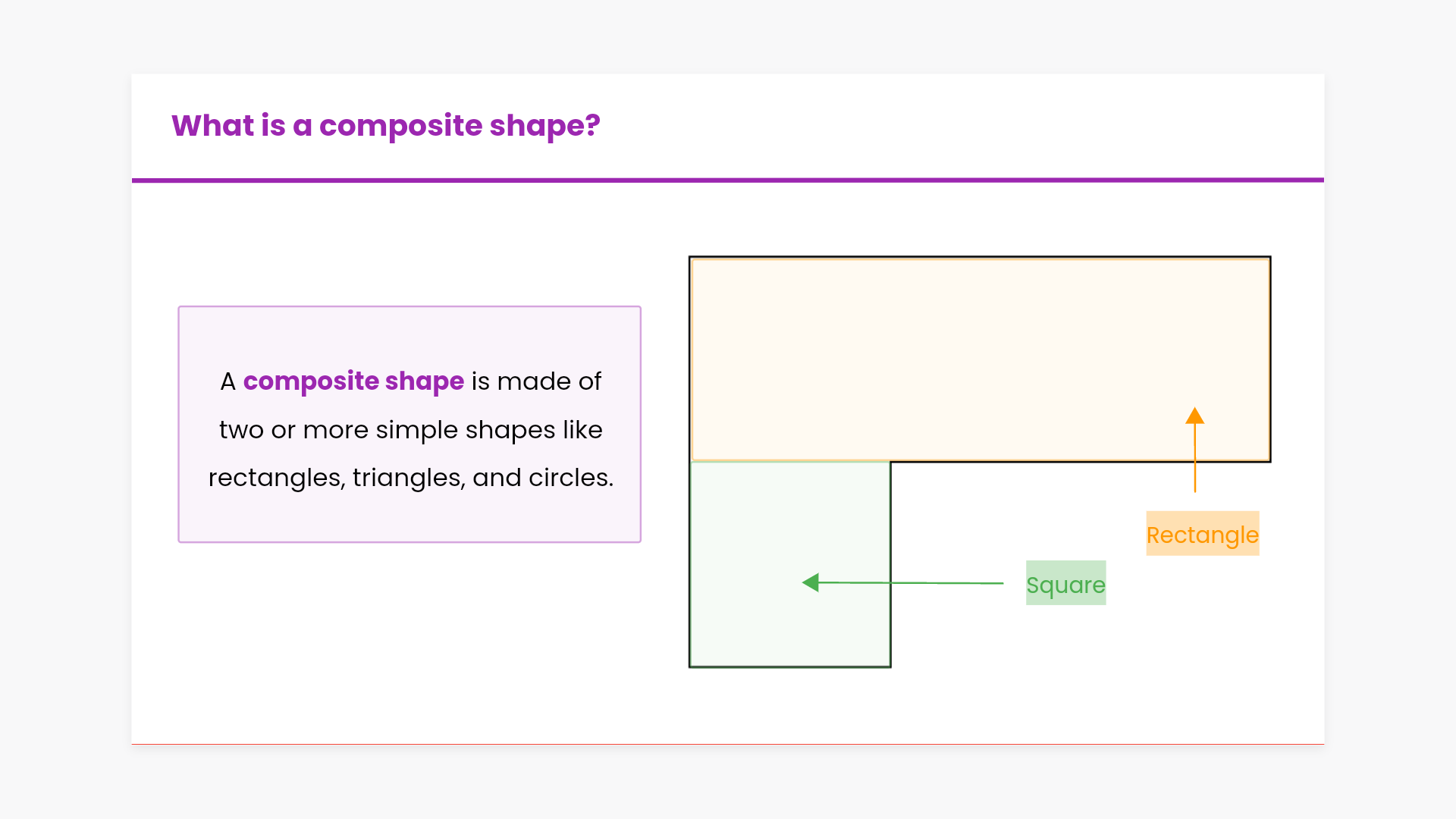Viewport: 1456px width, 819px height.
Task: Click the question mark in the title
Action: tap(592, 125)
